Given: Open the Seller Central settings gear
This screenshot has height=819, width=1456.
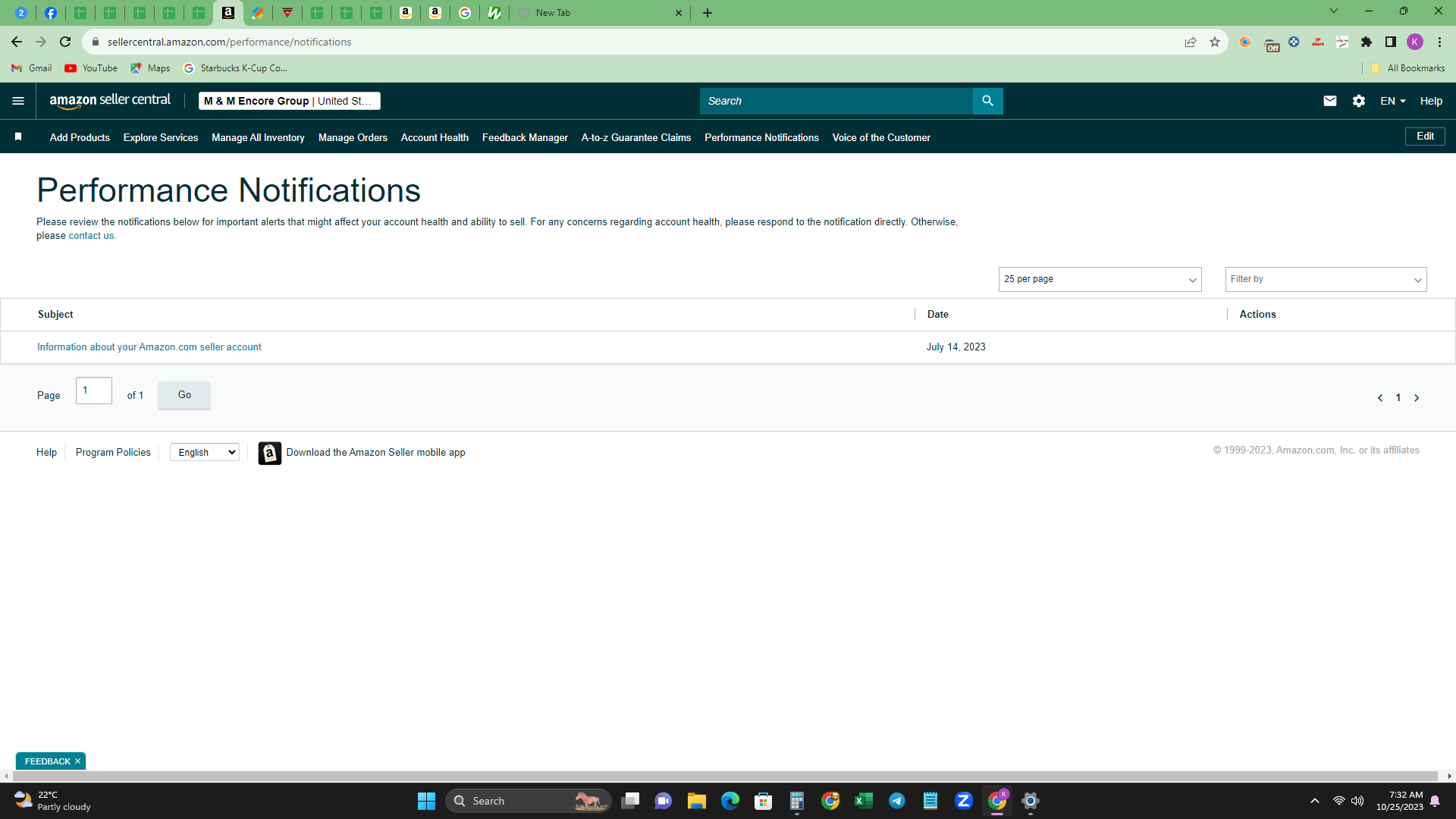Looking at the screenshot, I should point(1358,101).
